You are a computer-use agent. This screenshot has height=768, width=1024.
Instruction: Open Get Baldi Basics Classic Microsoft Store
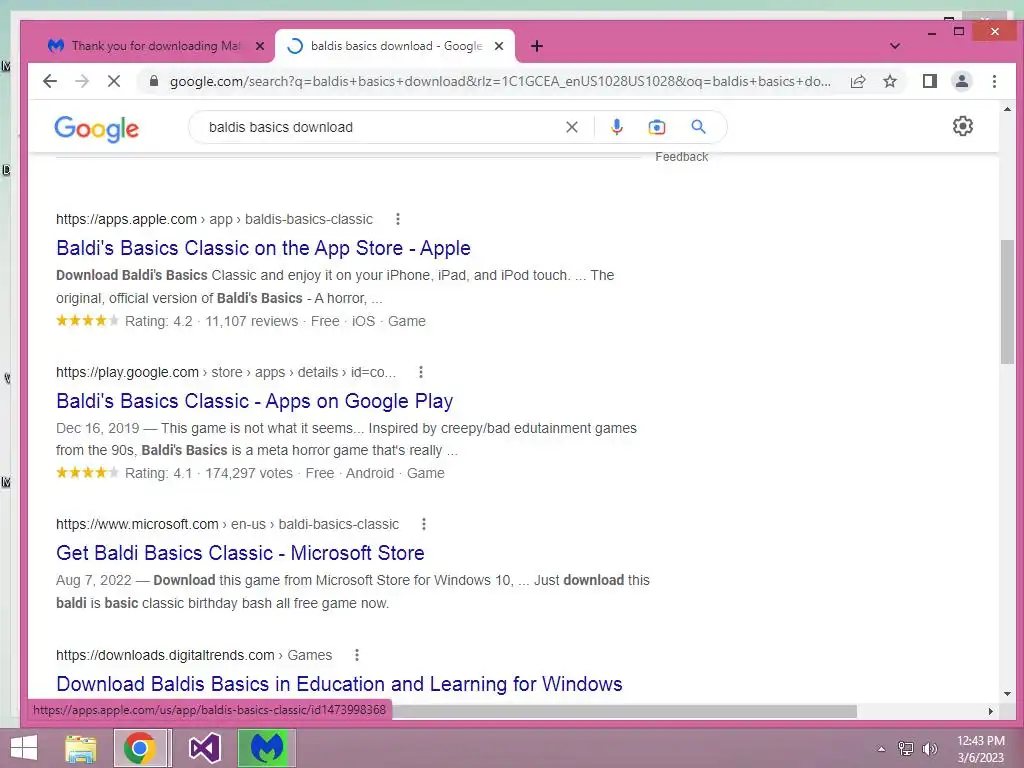pos(240,553)
